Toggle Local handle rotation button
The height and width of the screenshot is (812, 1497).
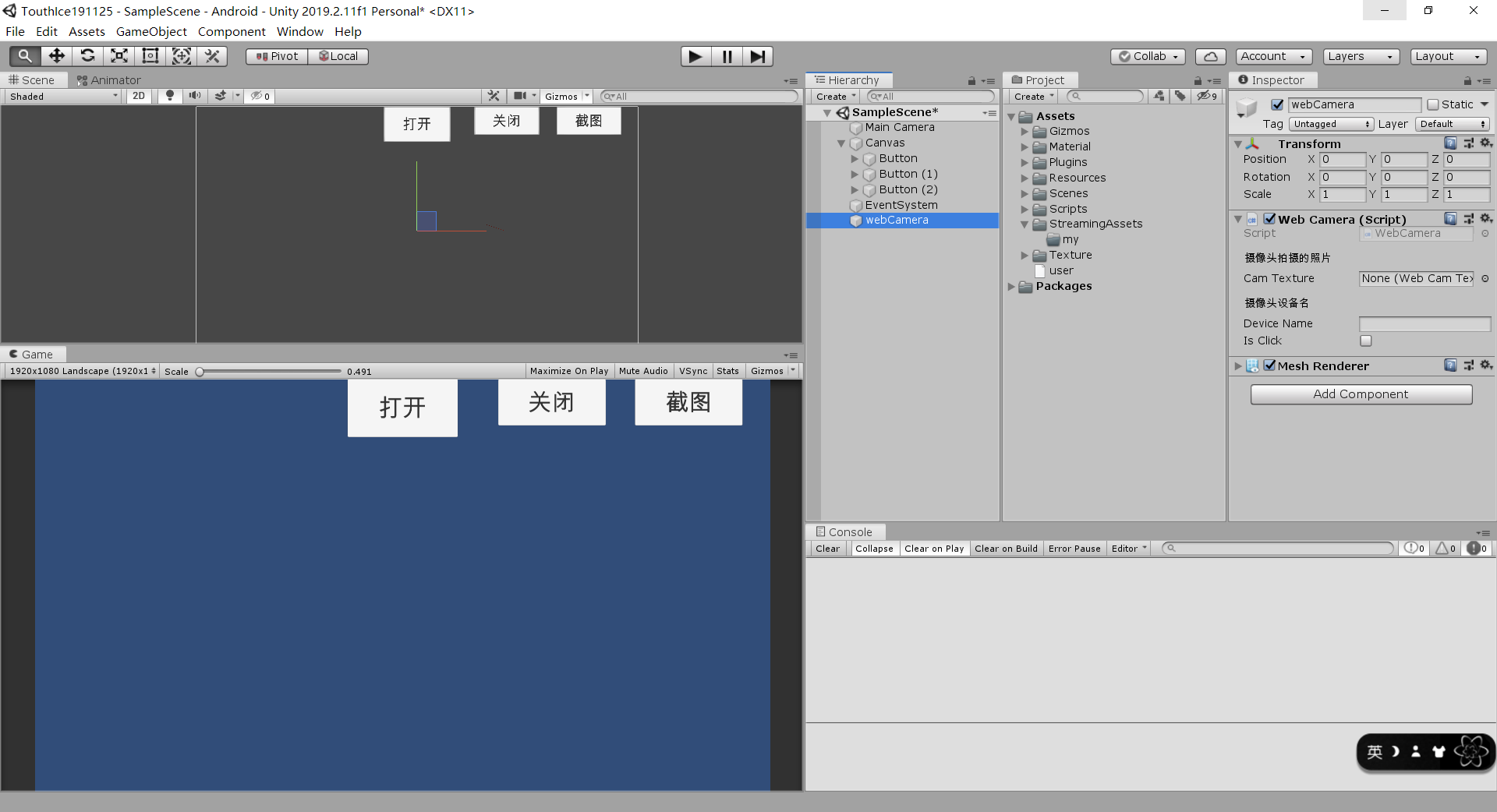click(338, 56)
